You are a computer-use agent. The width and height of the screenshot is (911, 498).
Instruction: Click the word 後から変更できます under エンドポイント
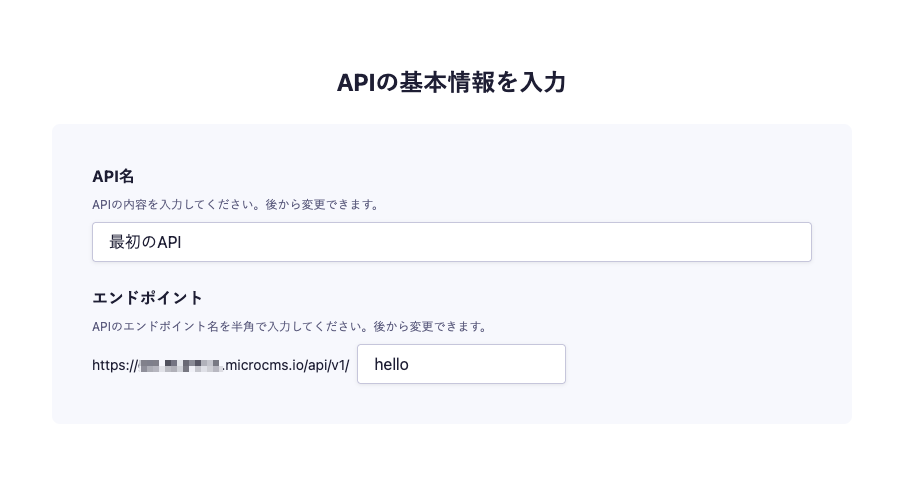click(x=430, y=327)
